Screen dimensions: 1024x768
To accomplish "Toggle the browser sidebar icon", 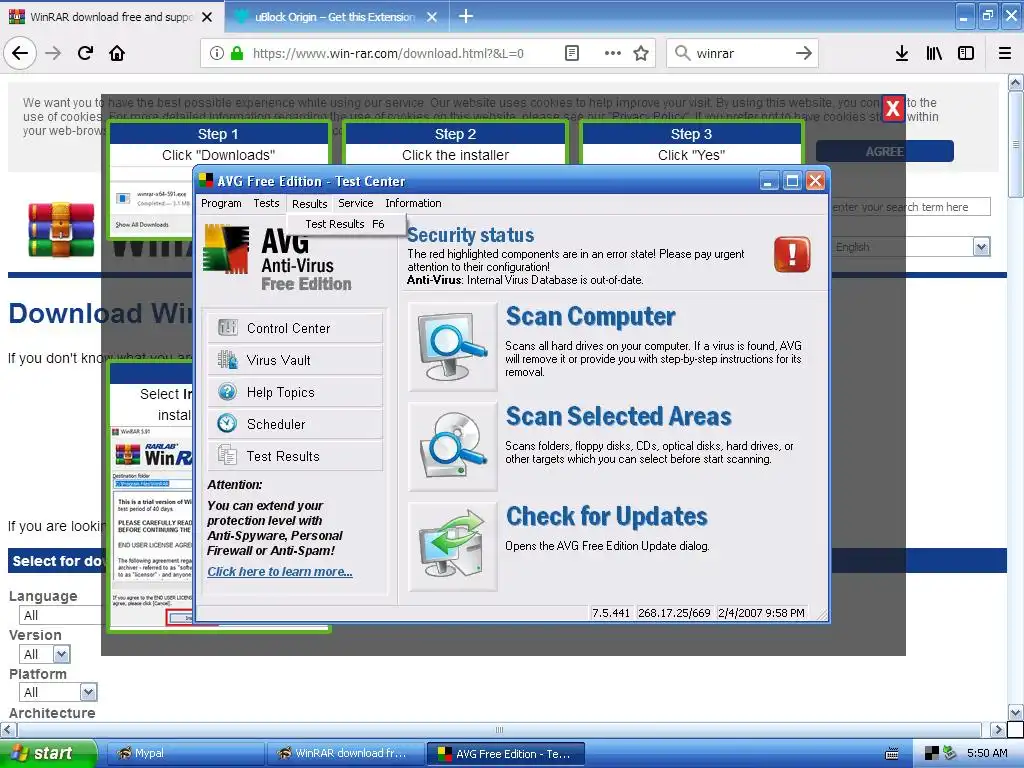I will coord(966,54).
